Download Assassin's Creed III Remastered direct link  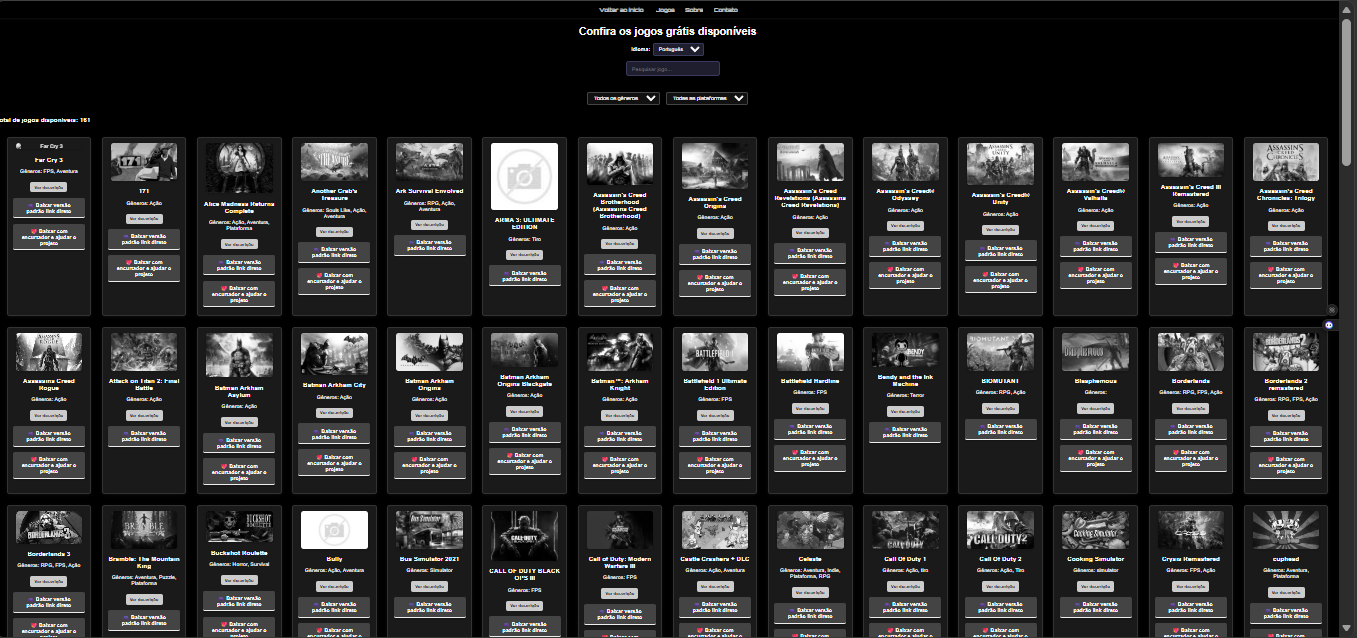(x=1191, y=243)
